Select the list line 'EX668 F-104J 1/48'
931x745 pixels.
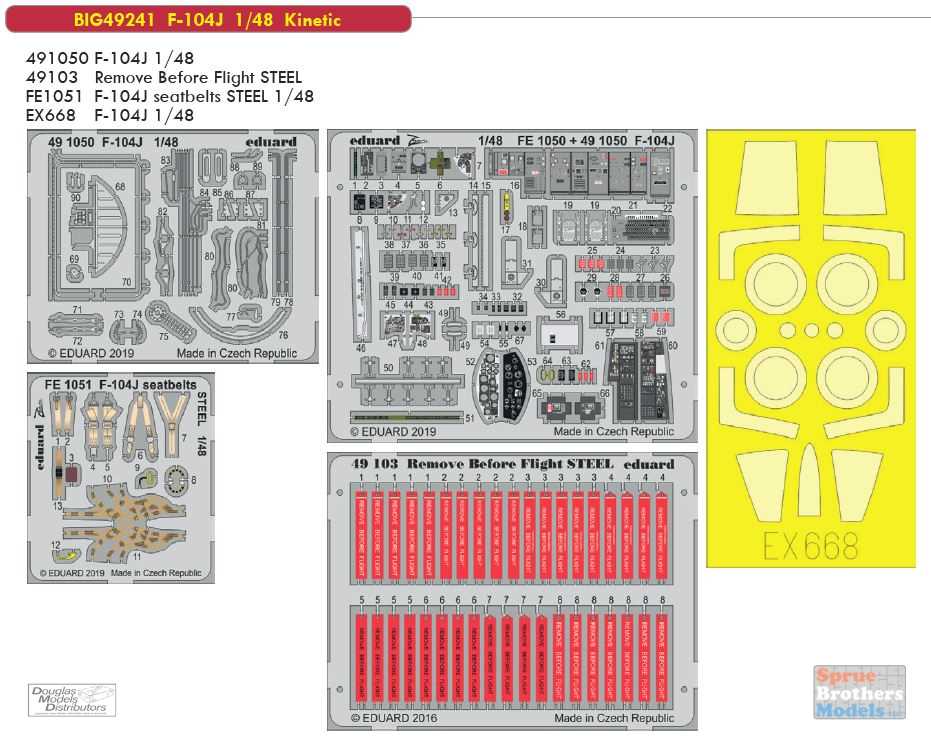click(110, 115)
